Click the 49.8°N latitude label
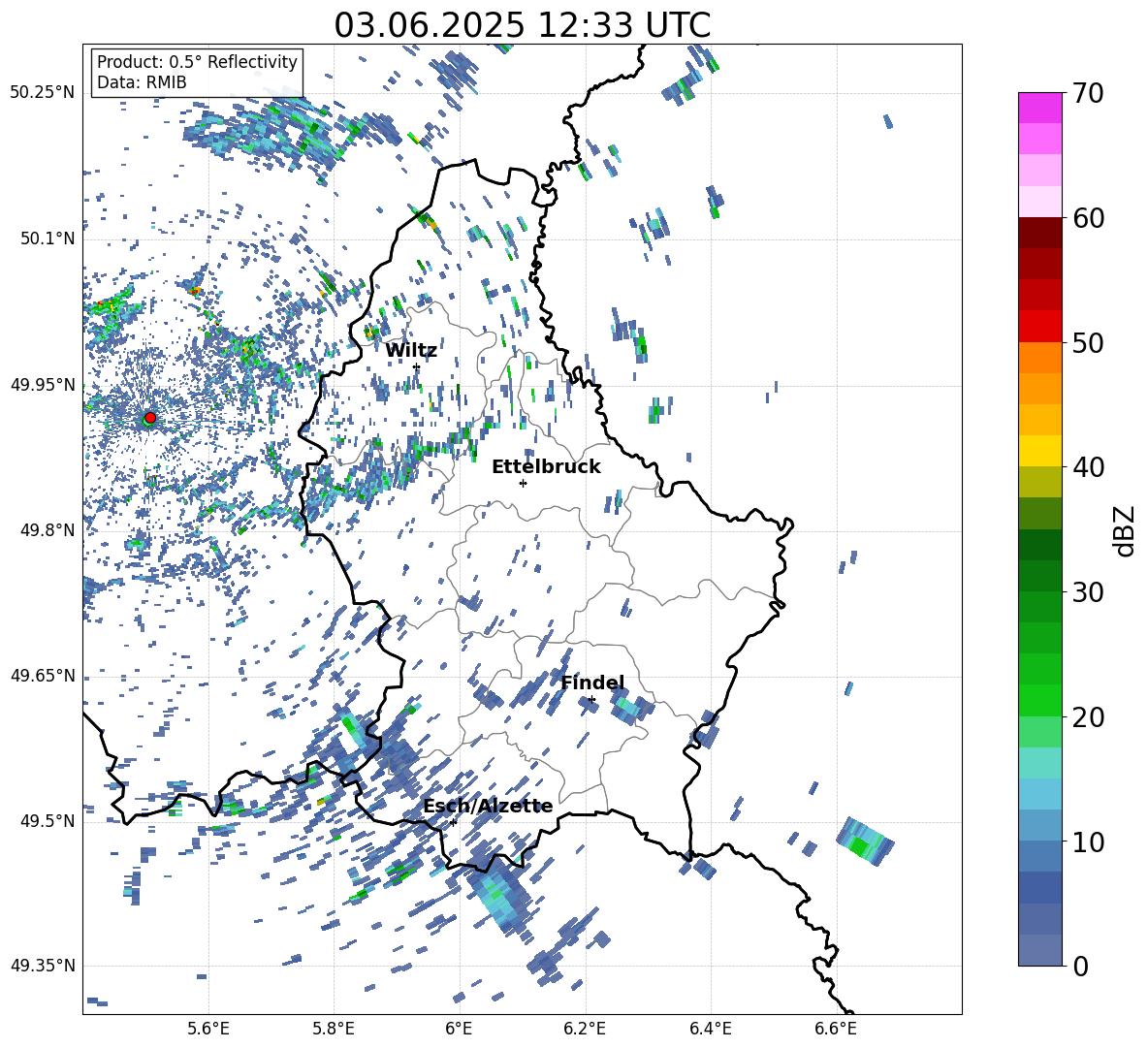 (48, 530)
